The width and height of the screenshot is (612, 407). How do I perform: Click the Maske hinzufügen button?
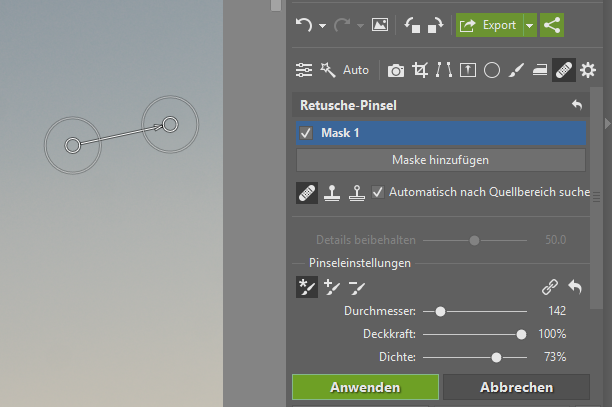click(x=440, y=159)
